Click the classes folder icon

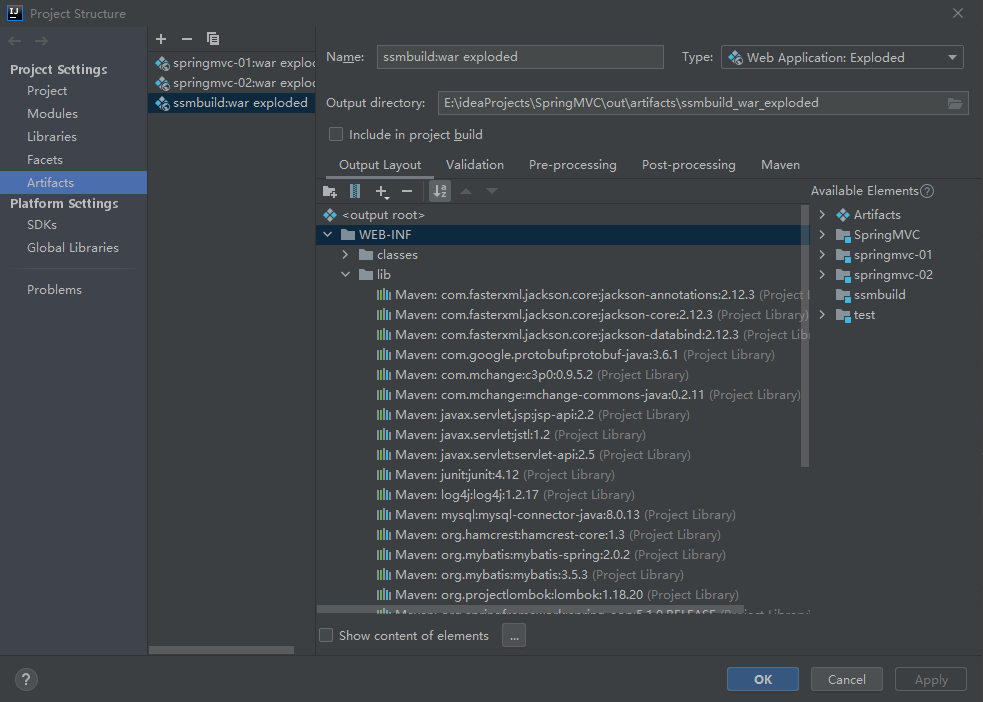point(366,255)
